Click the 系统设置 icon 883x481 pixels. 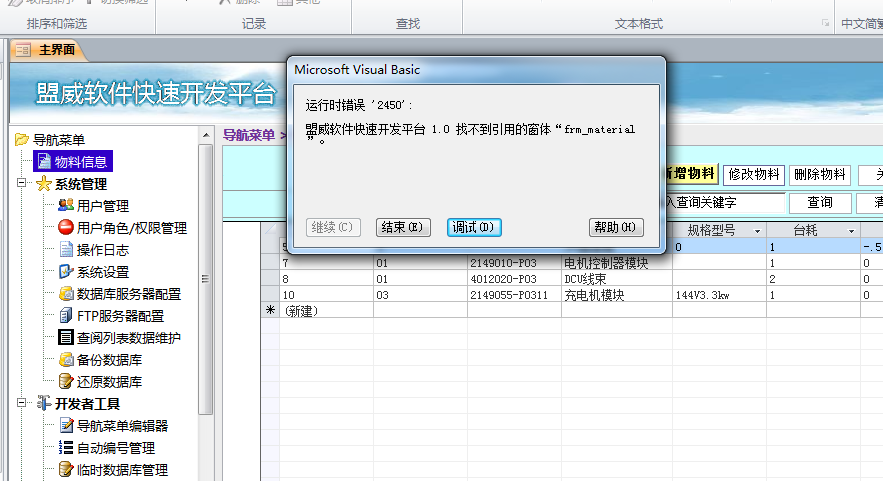pyautogui.click(x=66, y=271)
